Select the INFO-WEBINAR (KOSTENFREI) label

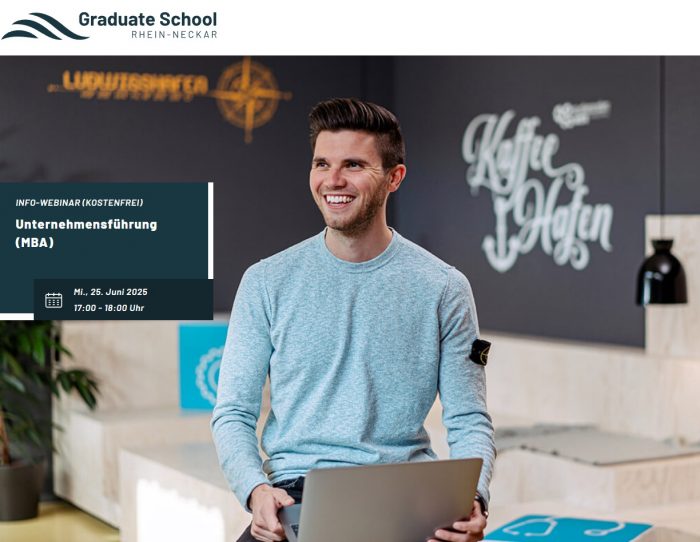[x=79, y=203]
